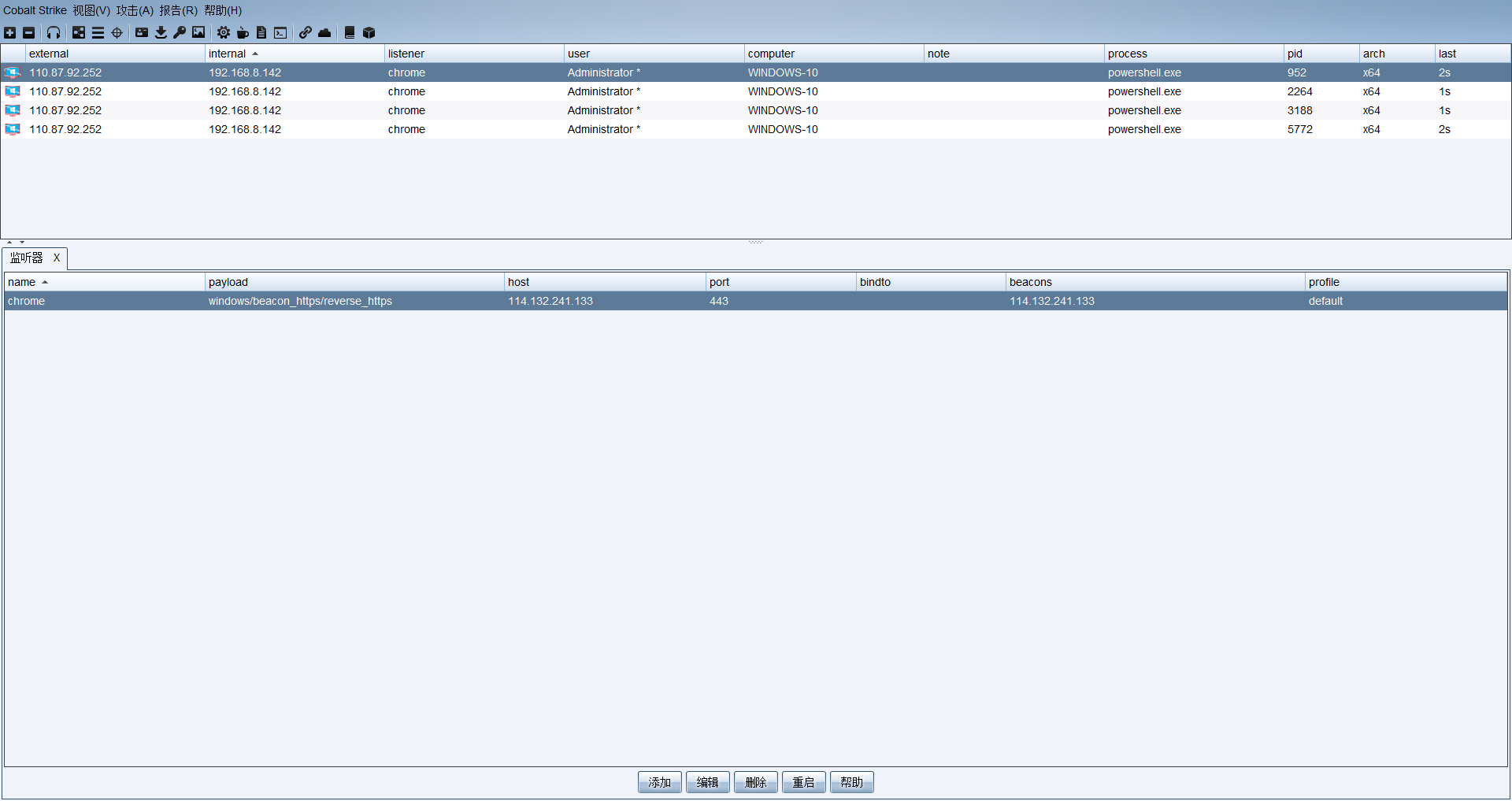The height and width of the screenshot is (801, 1512).
Task: Open the Cobalt Strike menu
Action: pos(35,10)
